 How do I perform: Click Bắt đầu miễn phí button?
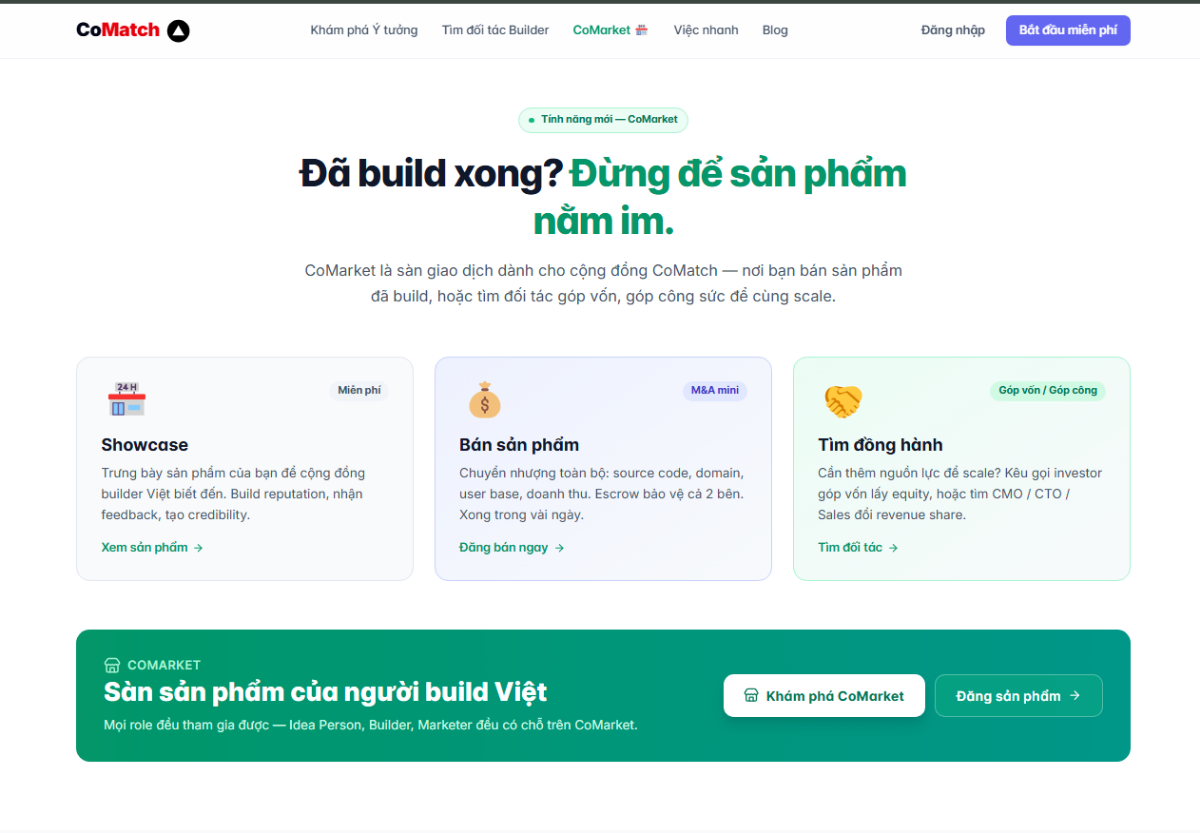1068,30
